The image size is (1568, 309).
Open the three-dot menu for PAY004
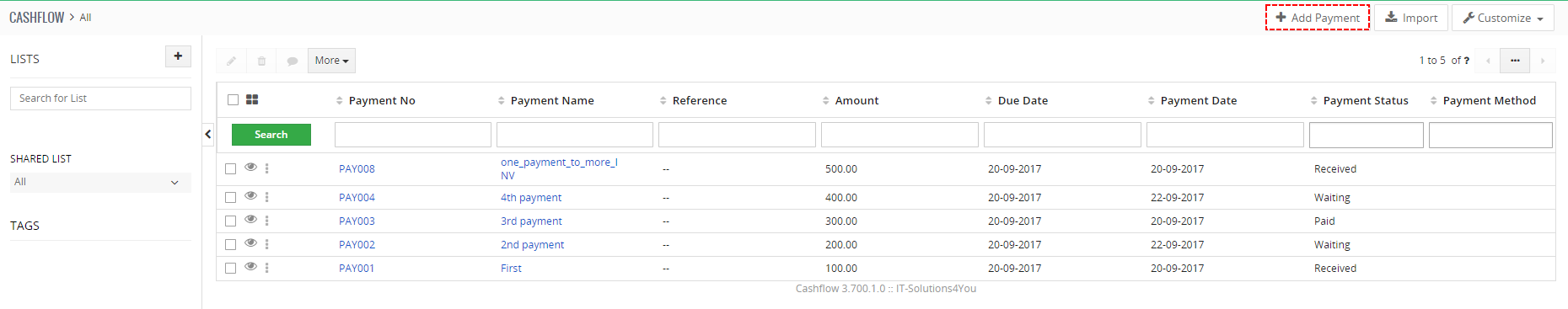[267, 197]
